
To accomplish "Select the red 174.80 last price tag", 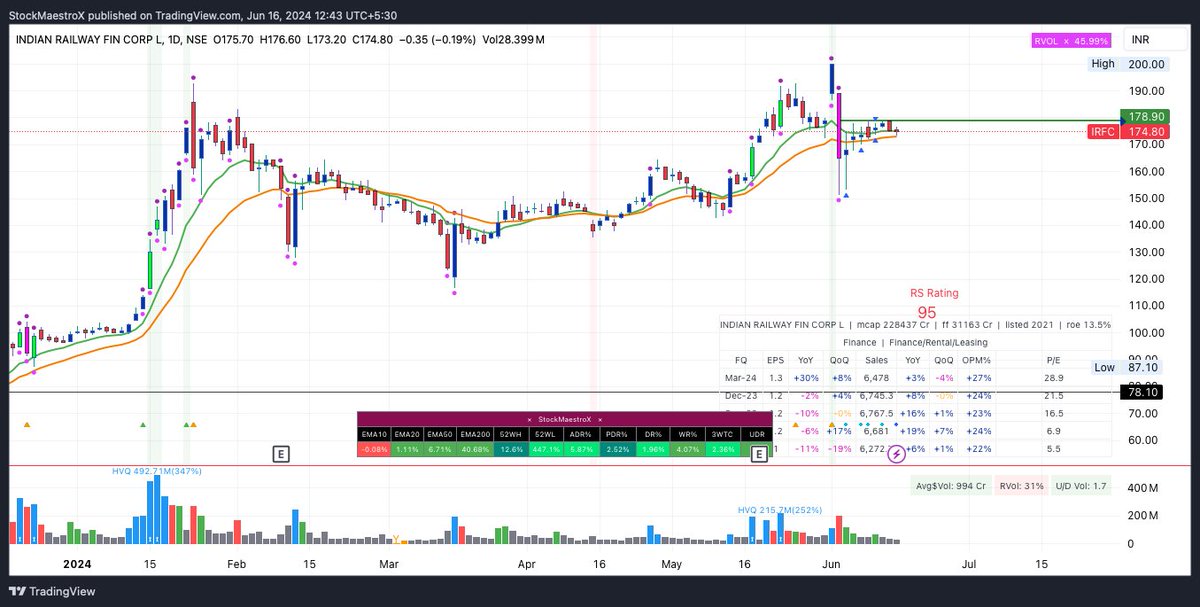I will 1145,132.
